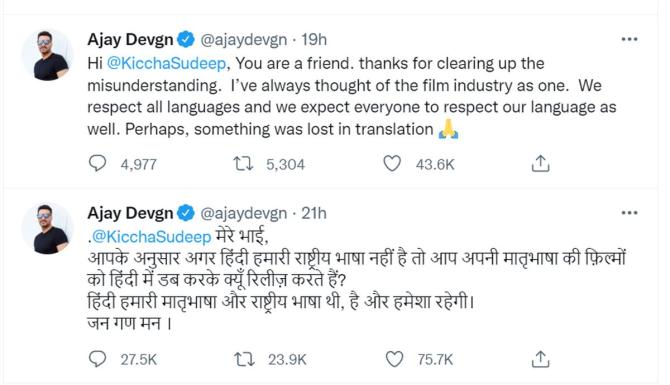Click Ajay Devgn name on the 21h tweet

130,213
